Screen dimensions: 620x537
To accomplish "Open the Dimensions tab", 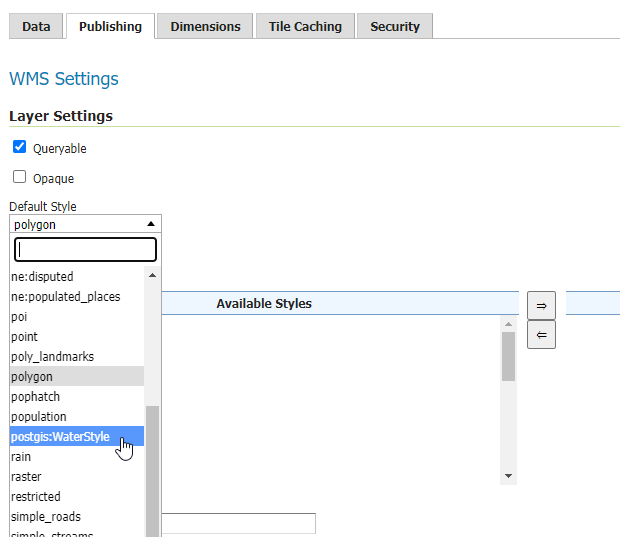I will (205, 26).
